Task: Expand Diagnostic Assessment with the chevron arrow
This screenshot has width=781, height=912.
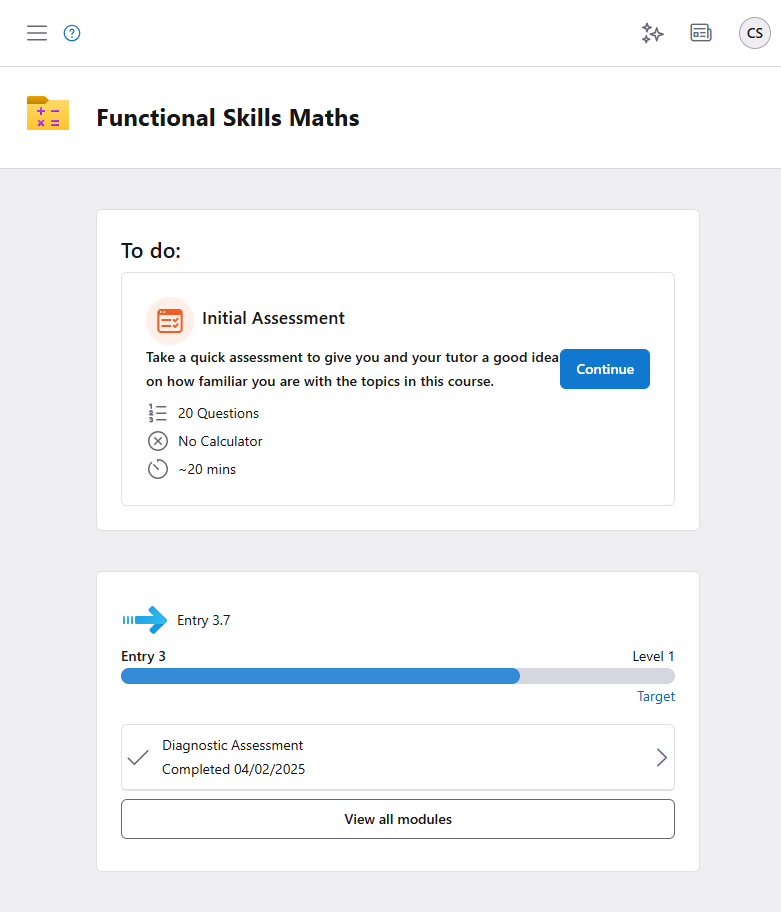Action: coord(661,757)
